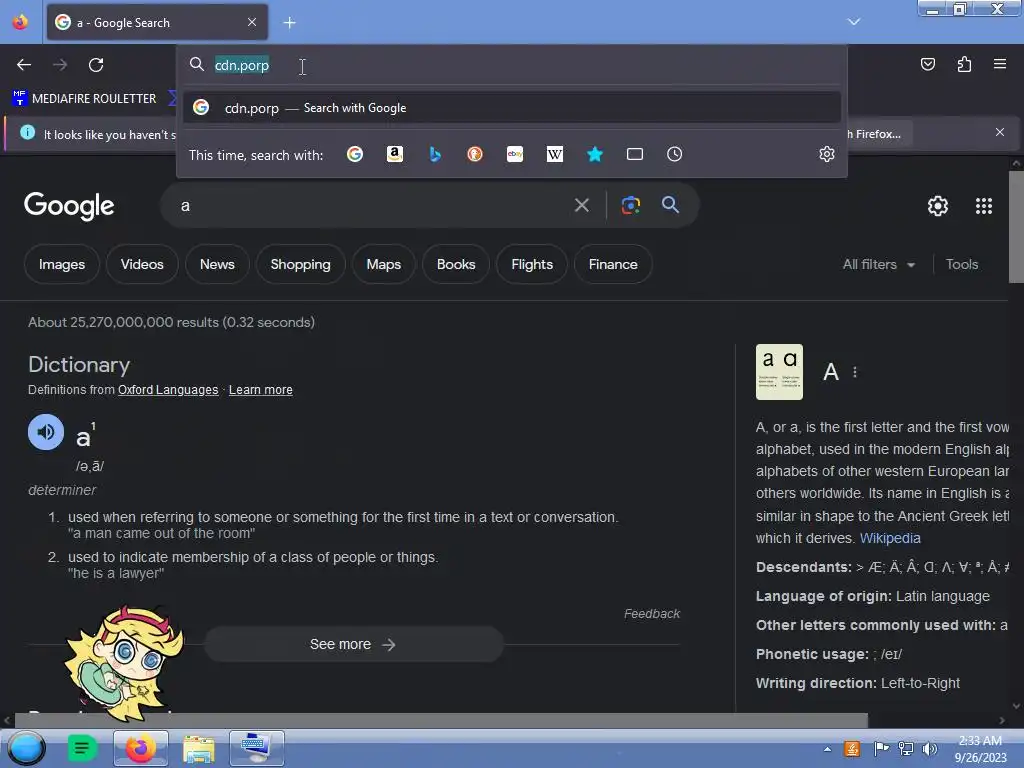
Task: Go back with the browser back arrow
Action: pyautogui.click(x=24, y=65)
